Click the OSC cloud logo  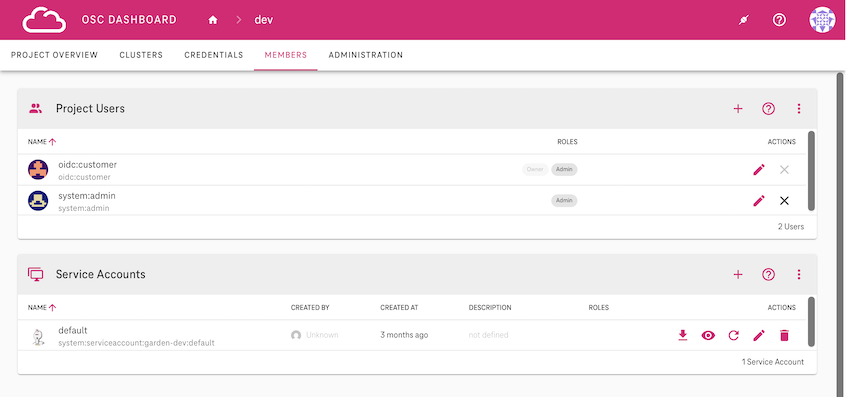point(44,20)
